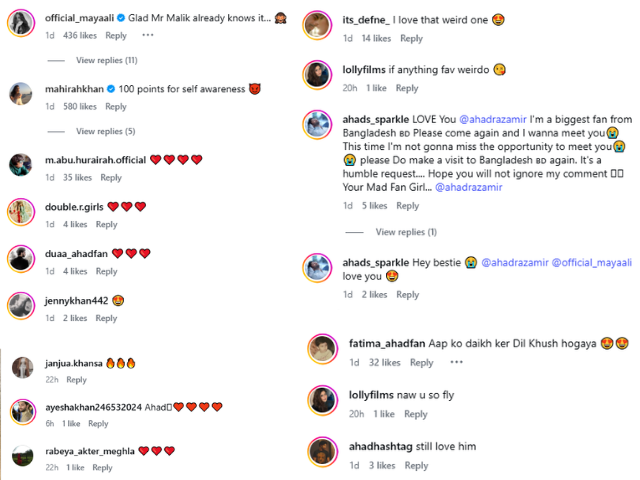The image size is (640, 480).
Task: View 580 likes on mahirahkhan's comment
Action: (80, 107)
